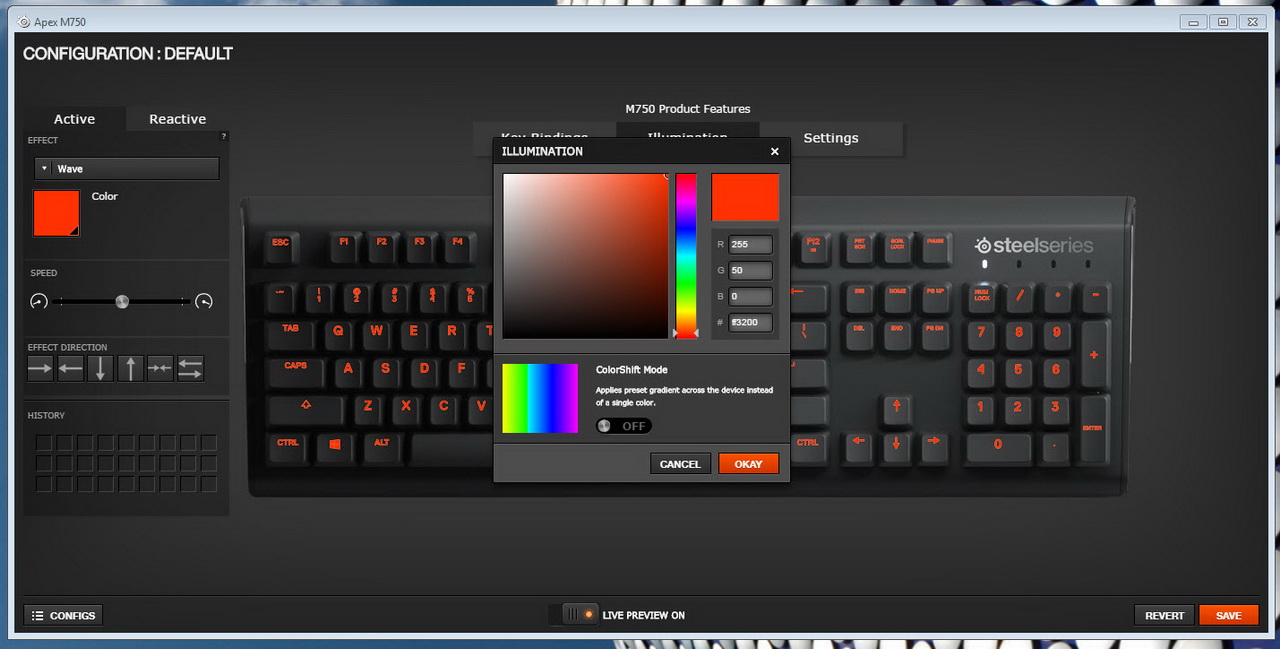This screenshot has width=1280, height=649.
Task: Click the Windows logo key on the keyboard
Action: (335, 445)
